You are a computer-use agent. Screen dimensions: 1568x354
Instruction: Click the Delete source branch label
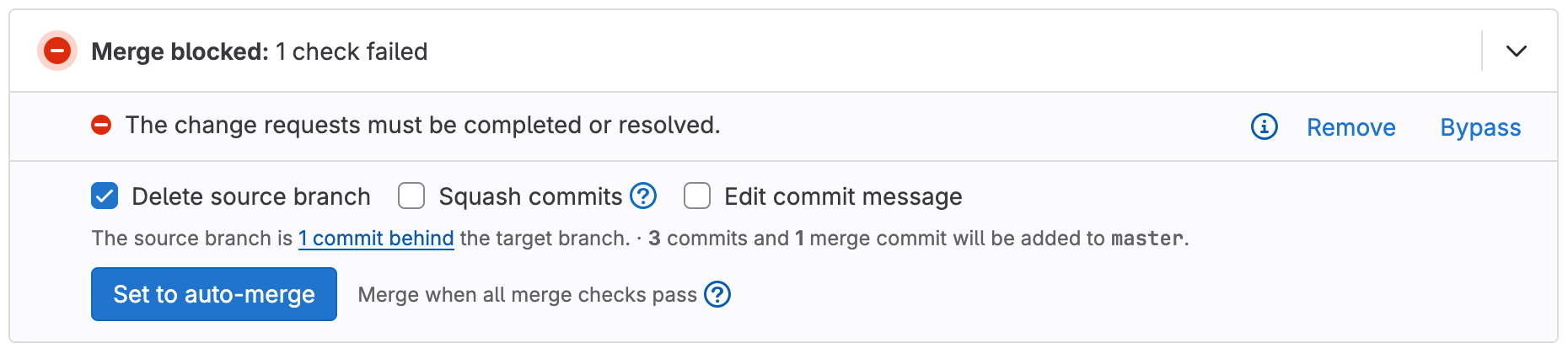(251, 196)
